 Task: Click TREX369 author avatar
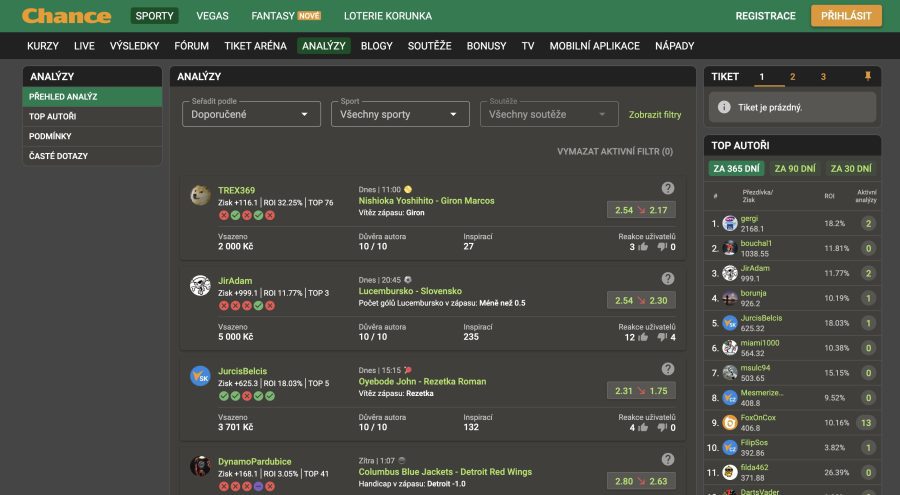pos(200,196)
